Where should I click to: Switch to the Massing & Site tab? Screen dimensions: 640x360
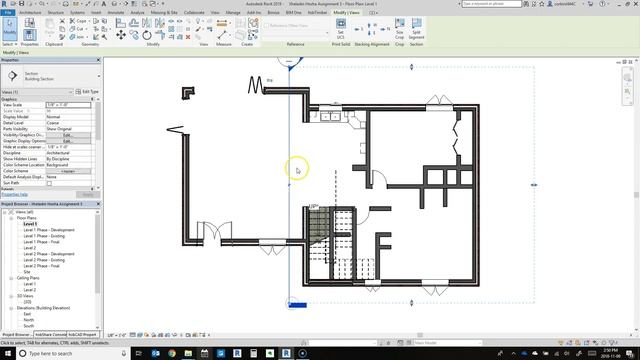(164, 13)
